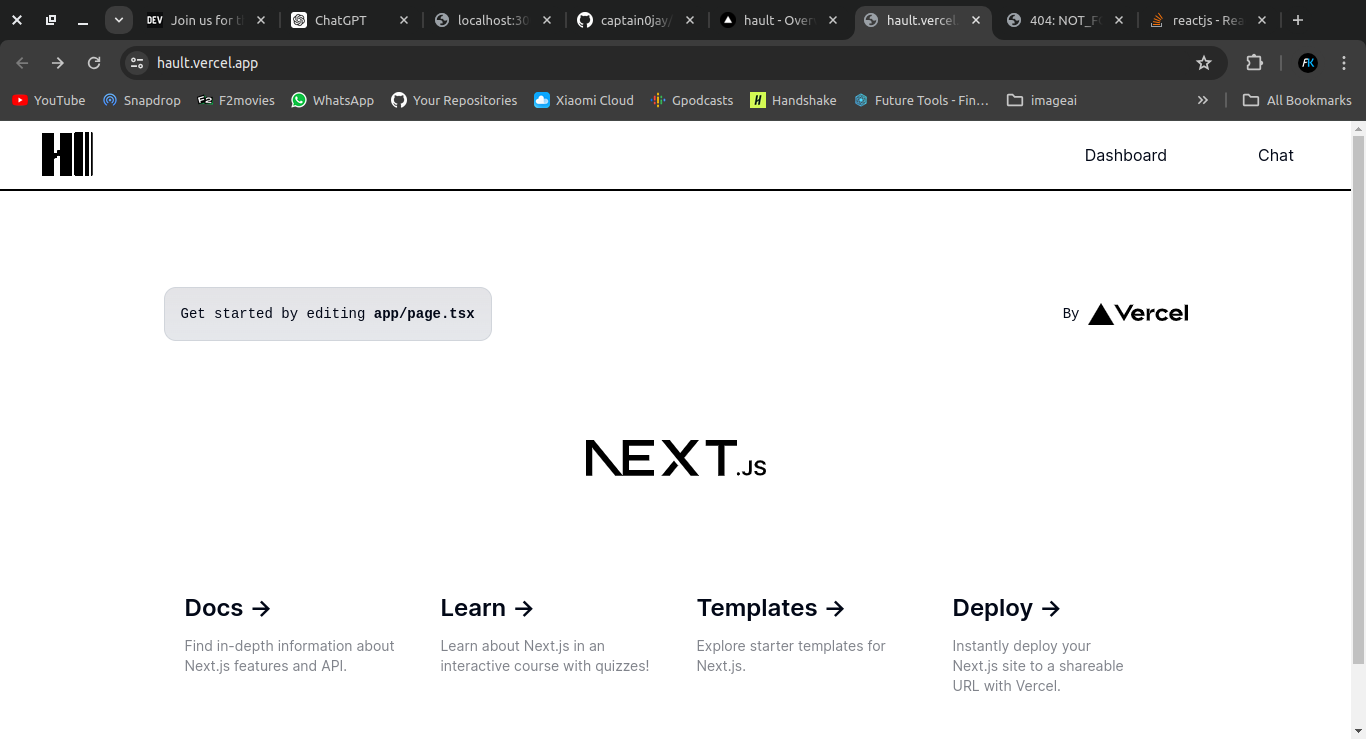Open the Gpodcasts bookmark
Screen dimensions: 1366x739
click(692, 100)
